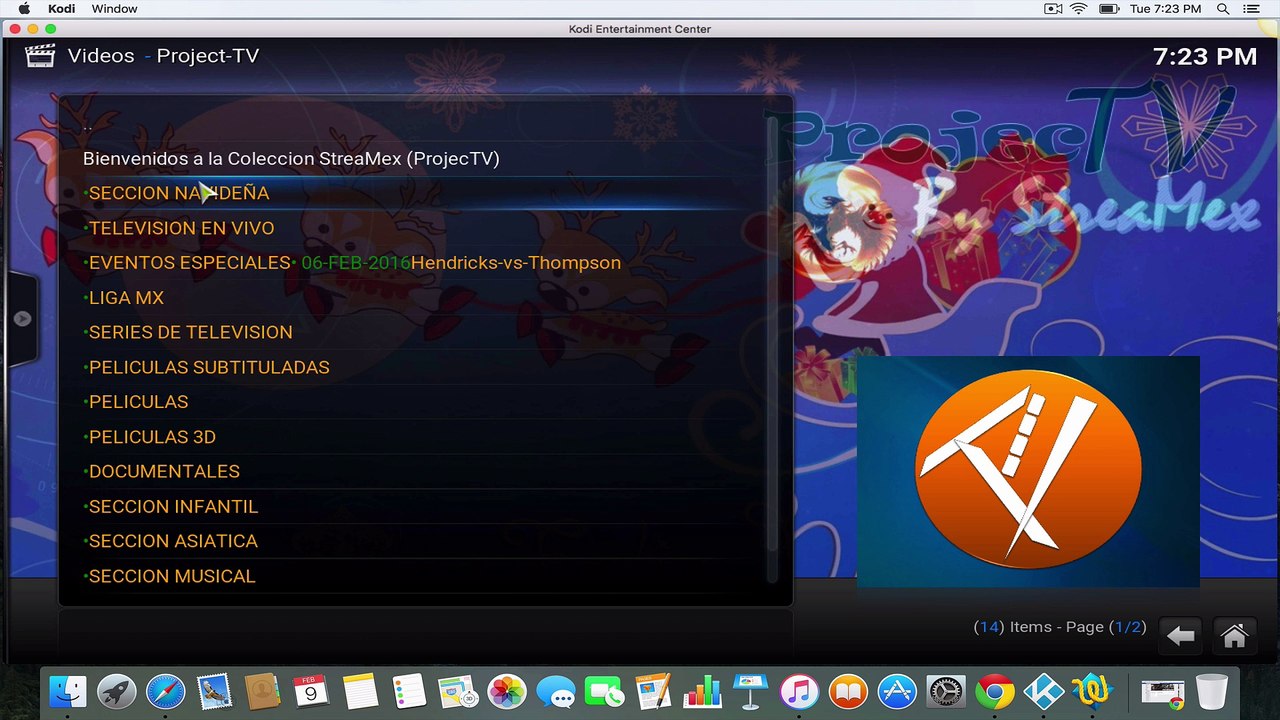The height and width of the screenshot is (720, 1280).
Task: Open Maps icon in dock
Action: click(458, 691)
